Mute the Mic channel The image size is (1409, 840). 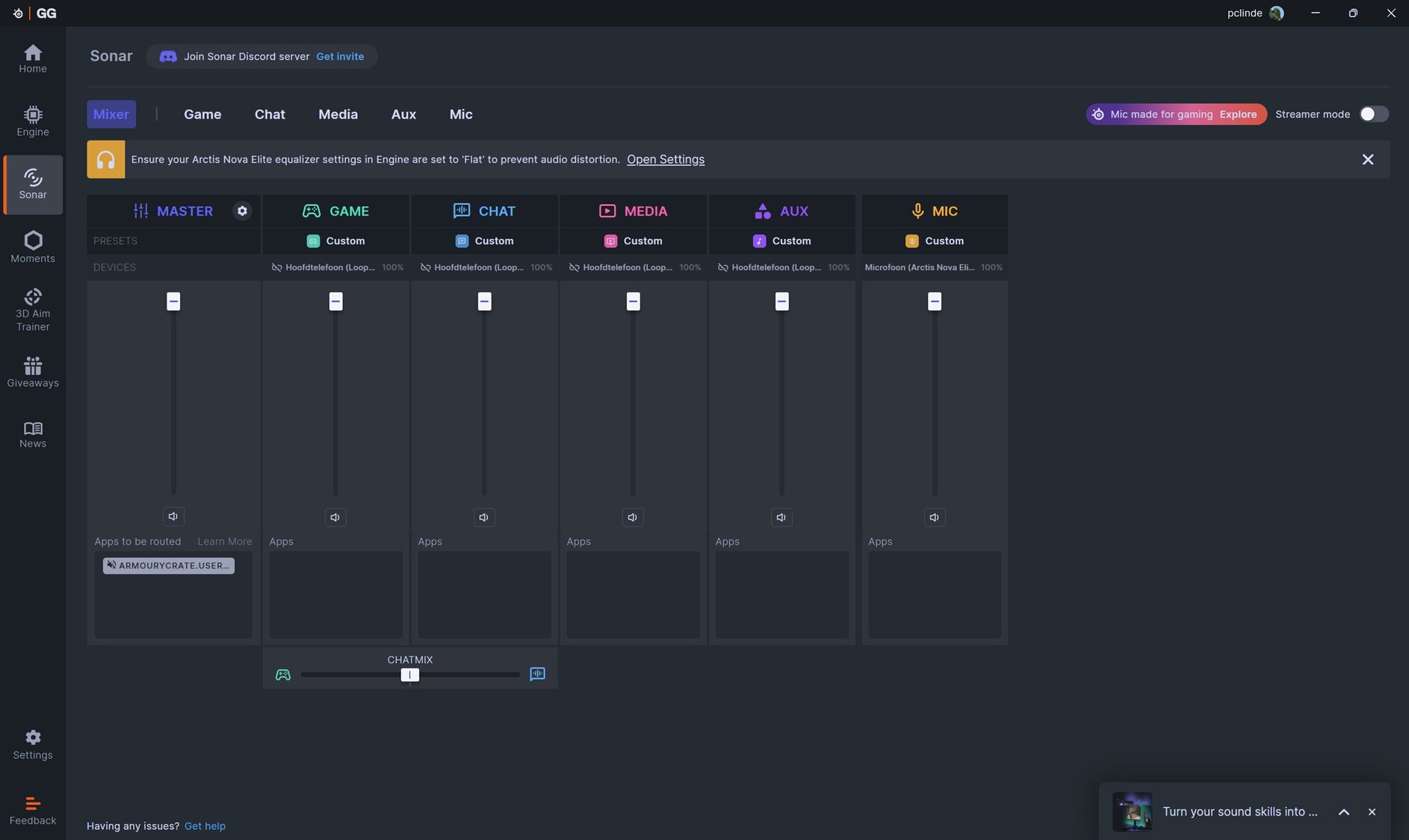(x=934, y=517)
